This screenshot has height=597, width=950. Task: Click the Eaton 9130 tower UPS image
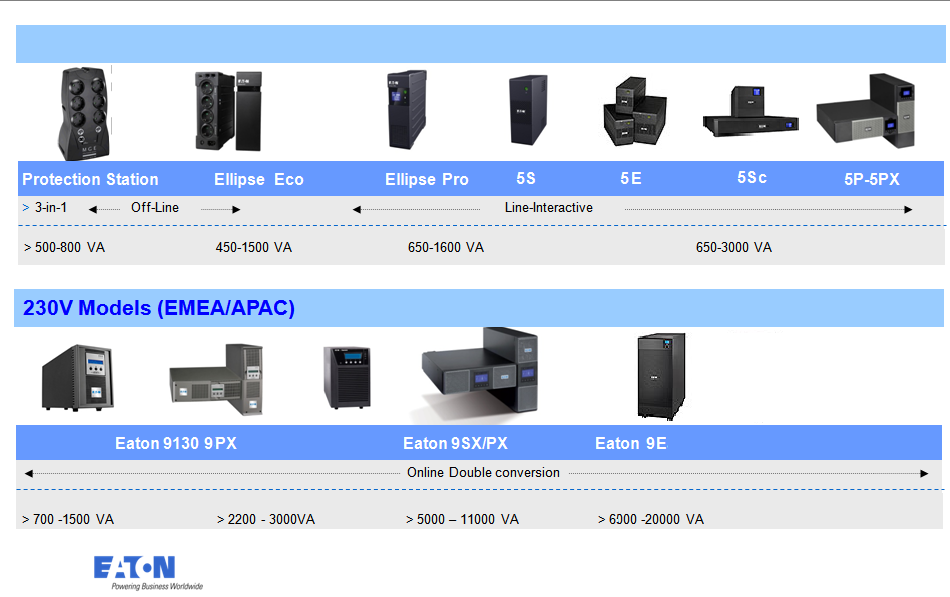(x=78, y=378)
